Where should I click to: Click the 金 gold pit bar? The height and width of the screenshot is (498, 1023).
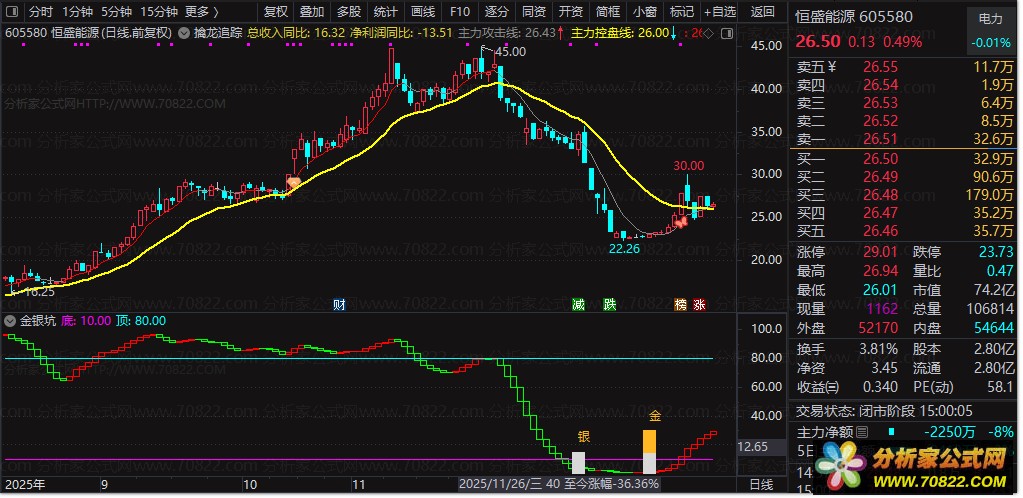coord(649,451)
